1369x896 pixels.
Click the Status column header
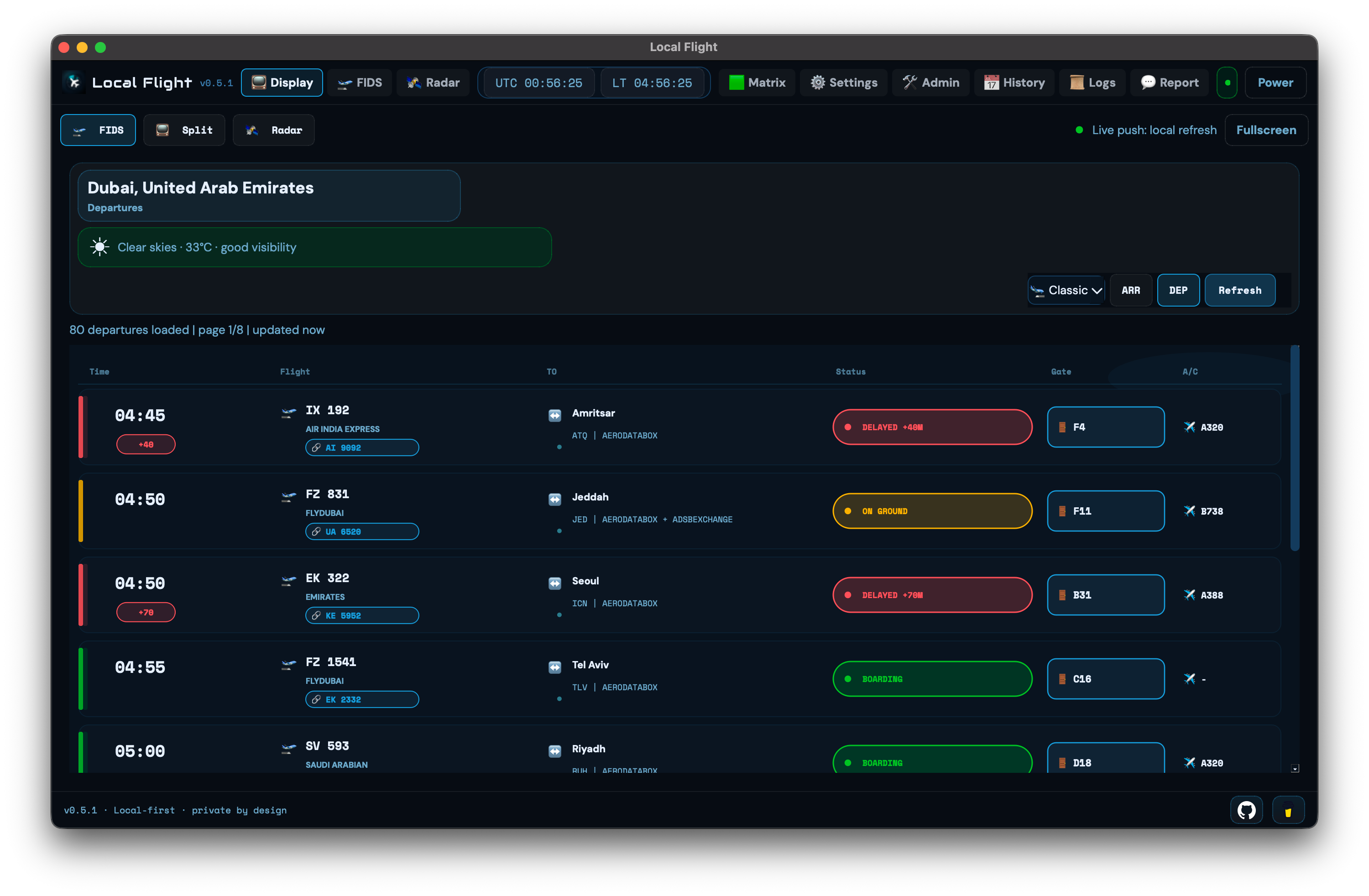[850, 371]
